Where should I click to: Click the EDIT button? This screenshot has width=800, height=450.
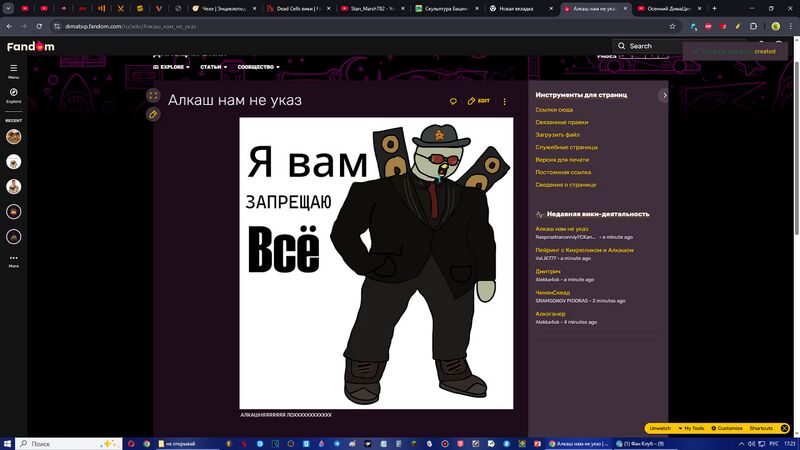[479, 101]
